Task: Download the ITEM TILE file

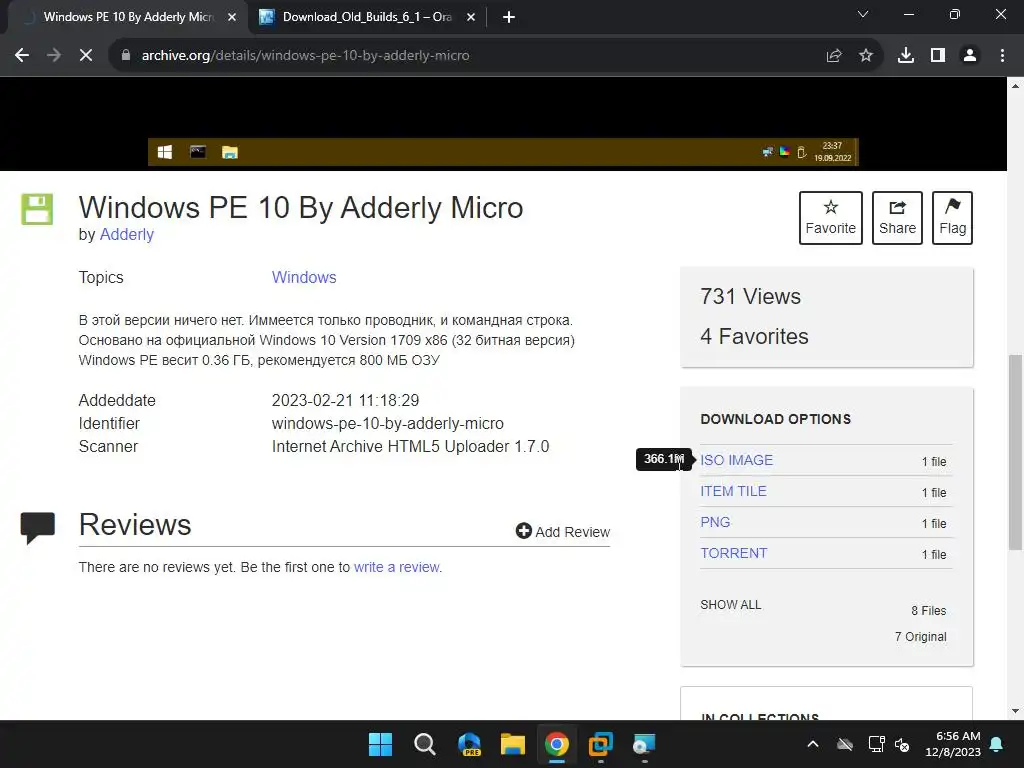Action: click(733, 491)
